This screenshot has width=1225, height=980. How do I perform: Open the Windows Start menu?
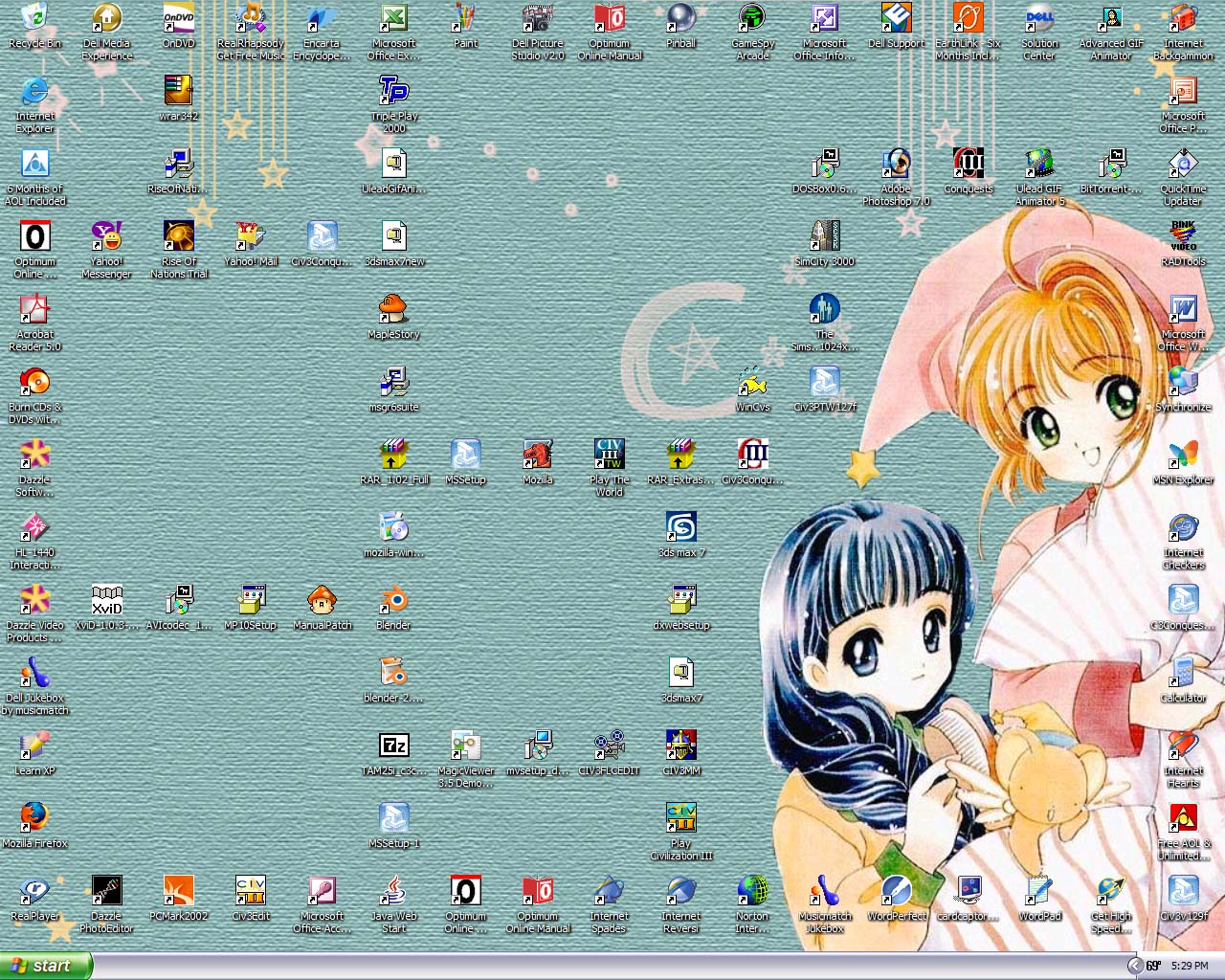click(x=46, y=966)
